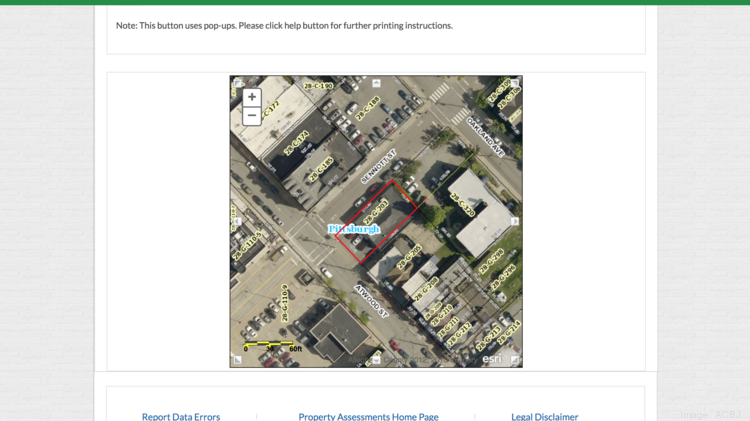The width and height of the screenshot is (750, 421).
Task: Pan map left with left edge arrow
Action: pos(237,222)
